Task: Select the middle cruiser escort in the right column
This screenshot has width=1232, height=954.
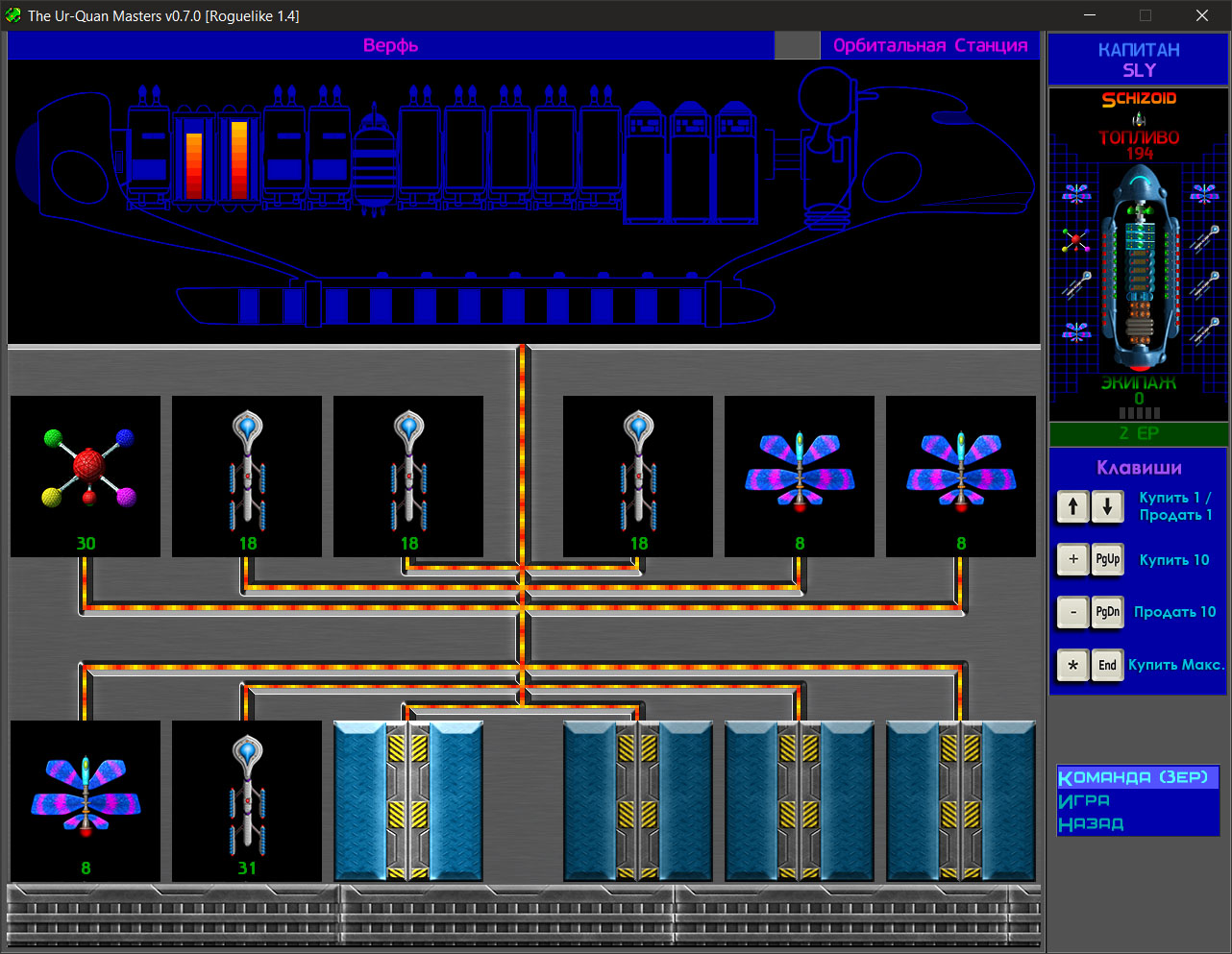Action: click(x=1204, y=284)
